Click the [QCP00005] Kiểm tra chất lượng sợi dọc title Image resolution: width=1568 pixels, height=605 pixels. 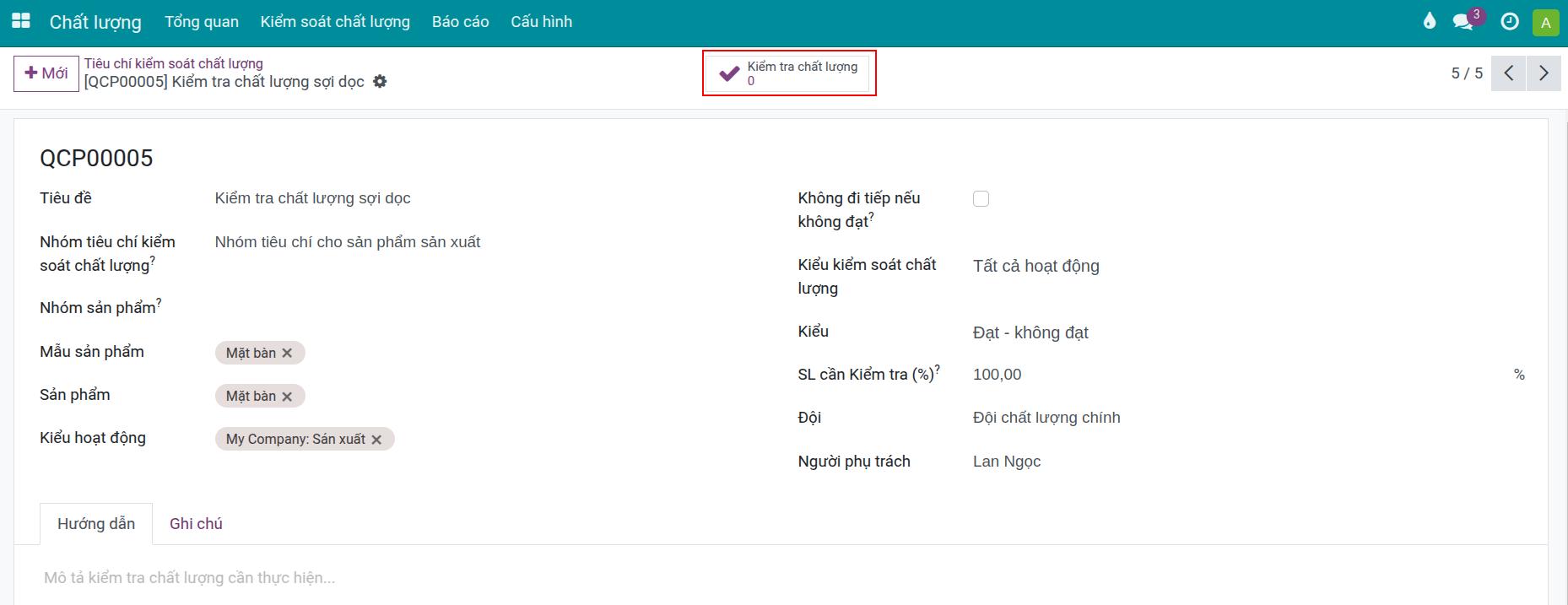click(x=224, y=82)
